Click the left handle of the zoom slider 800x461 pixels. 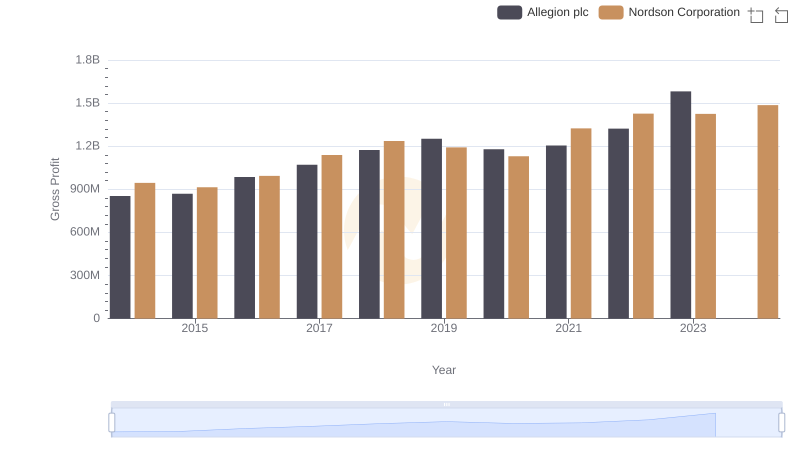pos(112,423)
